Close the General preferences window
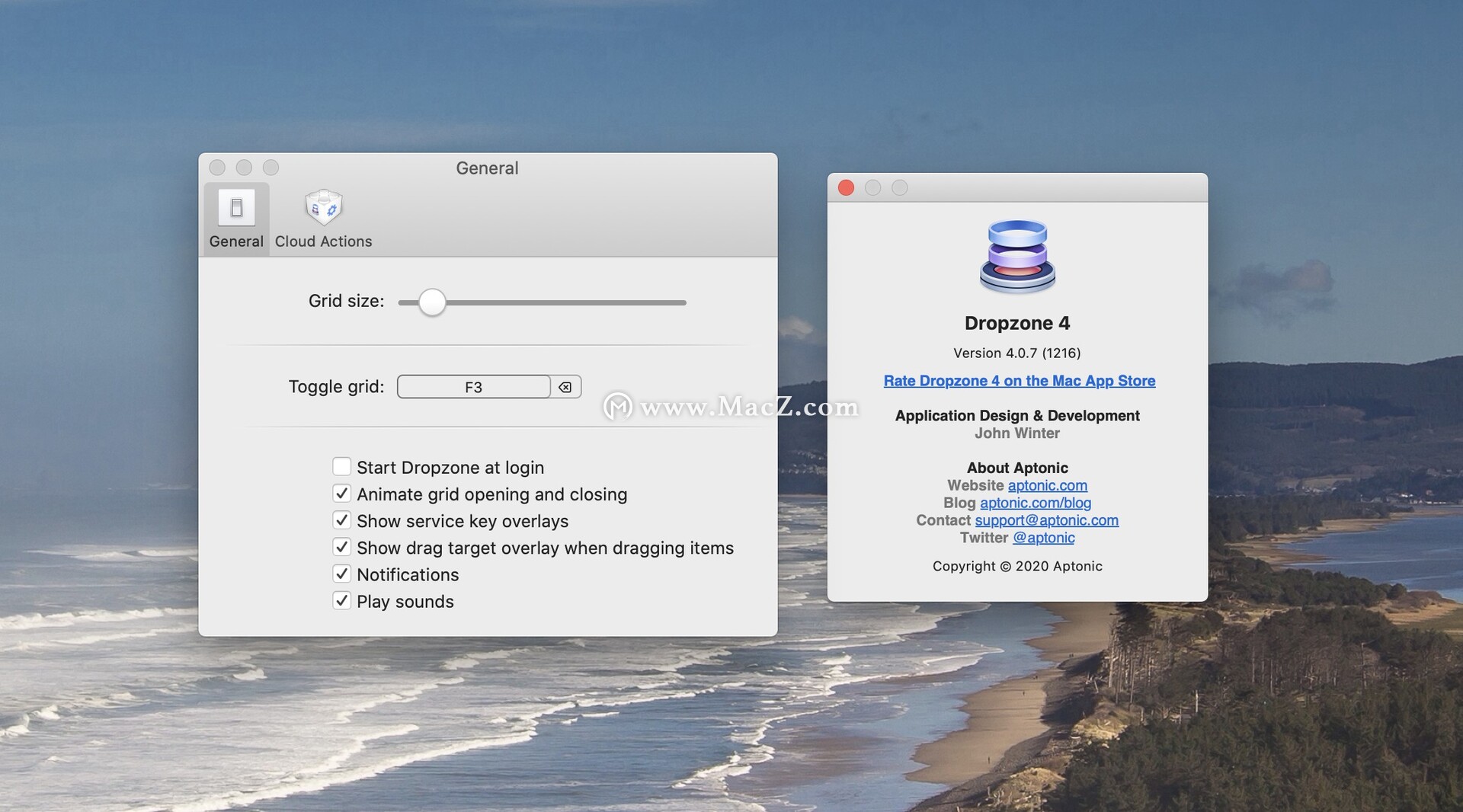This screenshot has width=1463, height=812. pos(217,168)
